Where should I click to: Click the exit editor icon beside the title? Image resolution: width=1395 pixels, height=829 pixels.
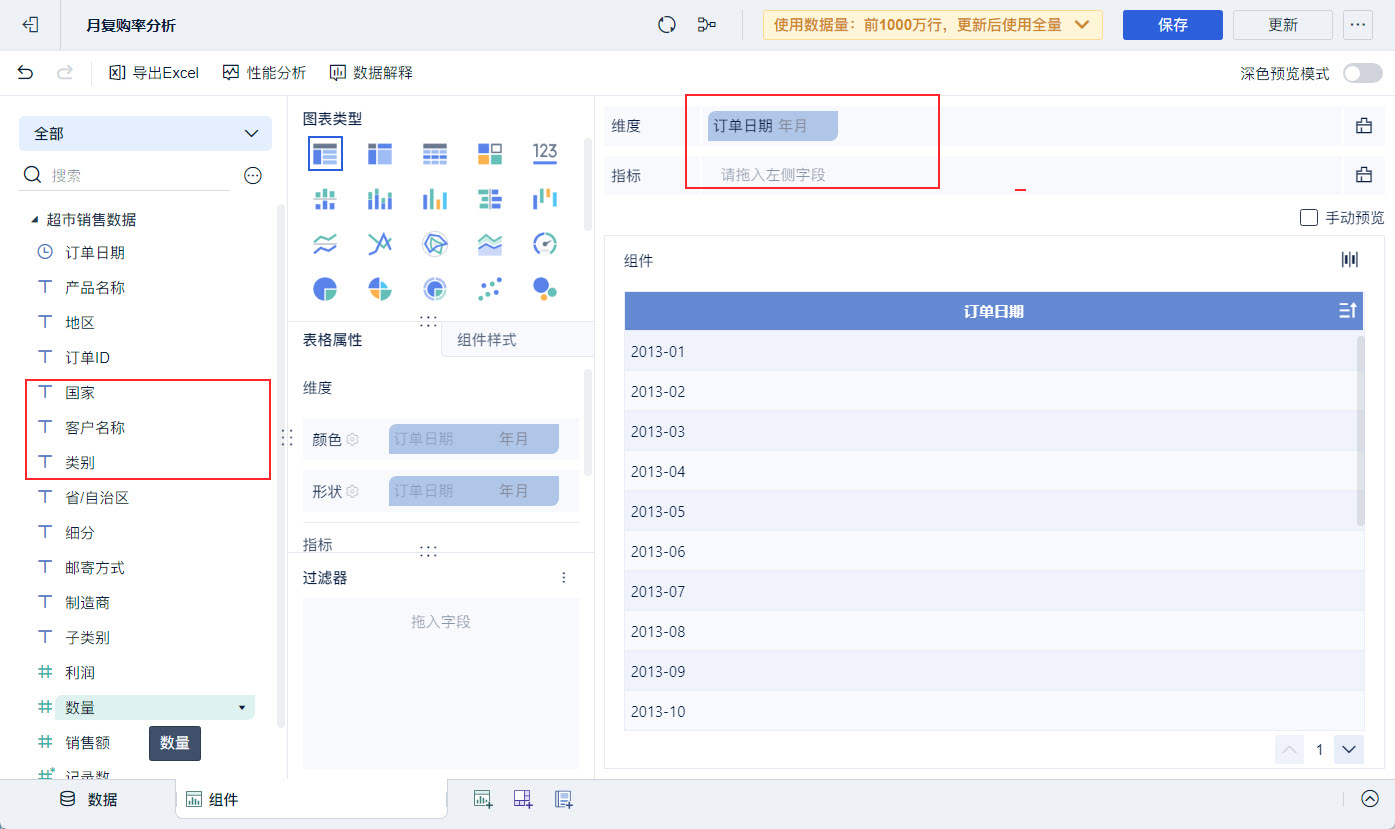[x=30, y=25]
